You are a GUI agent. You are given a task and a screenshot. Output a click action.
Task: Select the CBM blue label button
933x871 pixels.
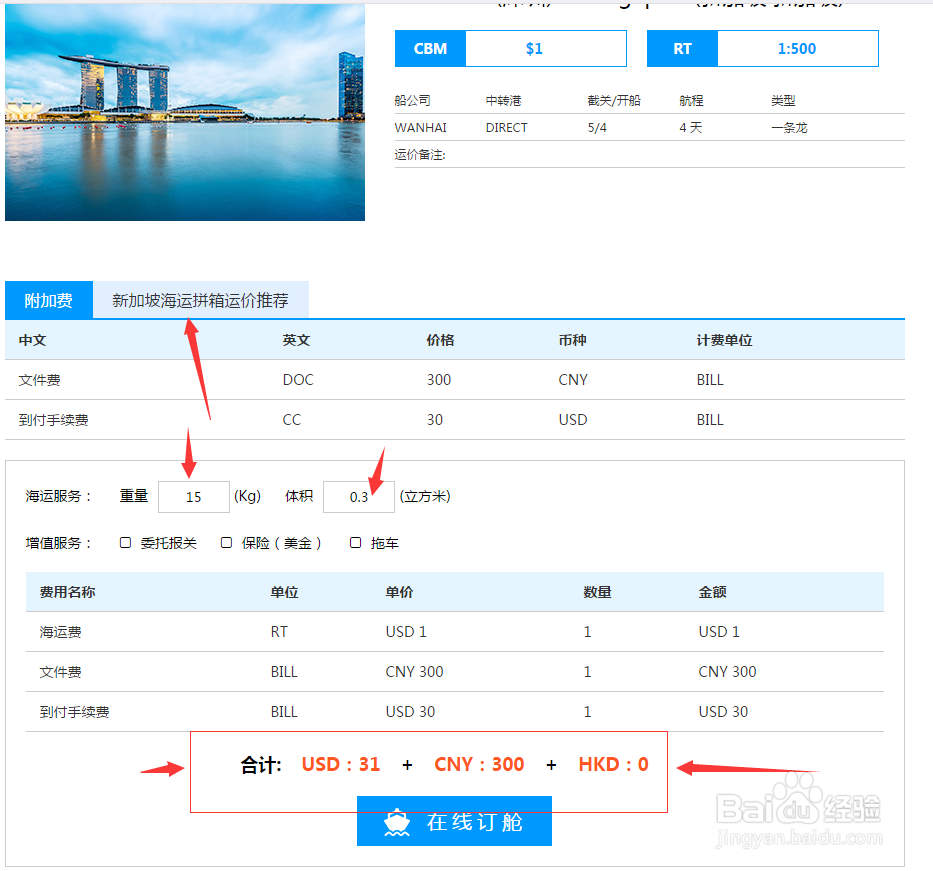click(x=430, y=48)
